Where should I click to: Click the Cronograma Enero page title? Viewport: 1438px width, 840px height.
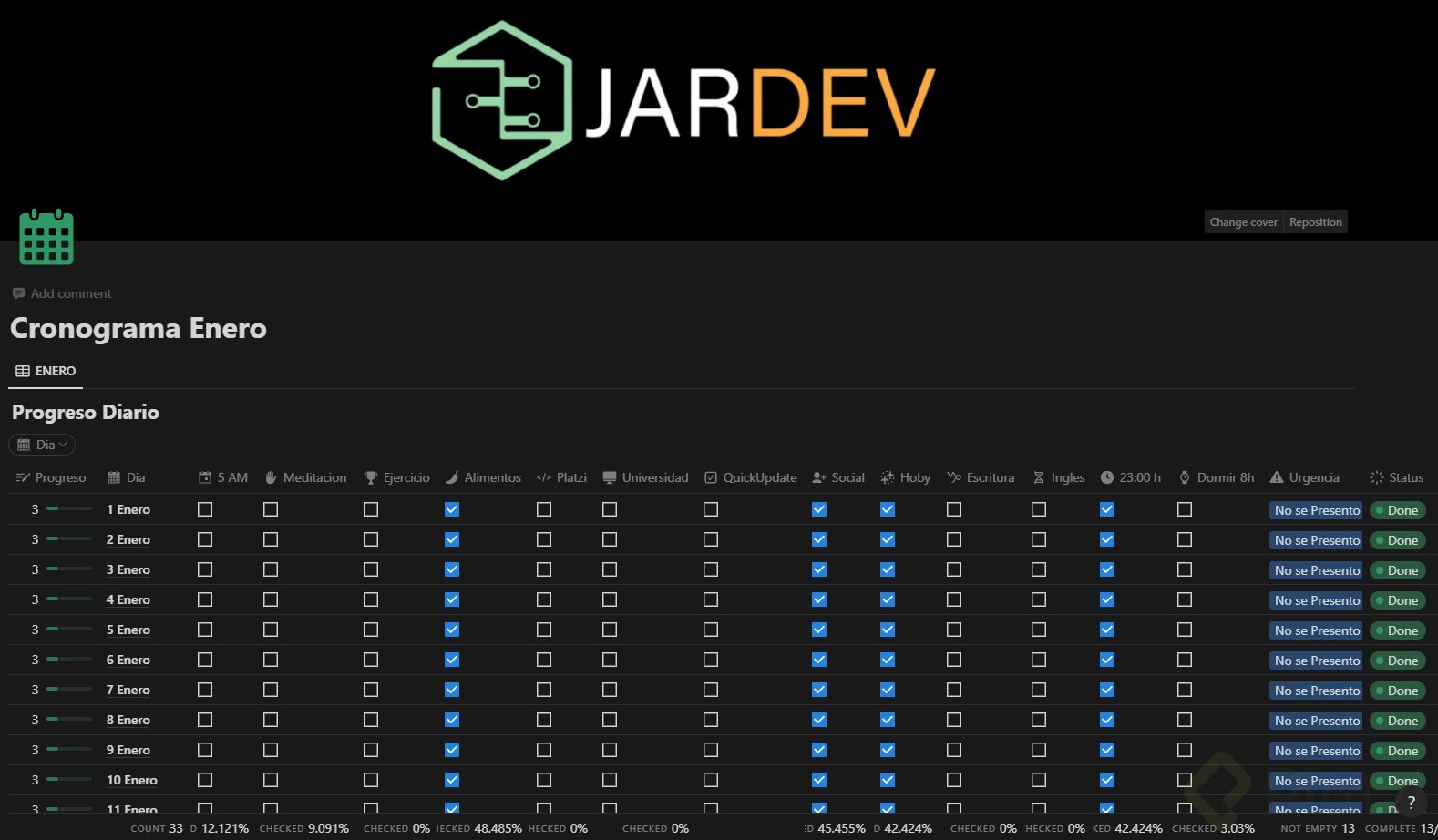[x=139, y=328]
